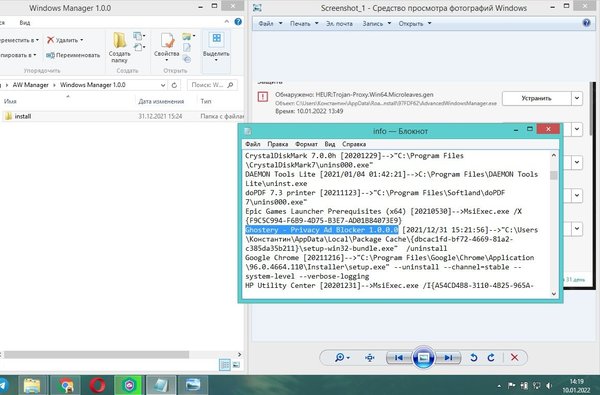Screen dimensions: 600x395
Task: Click Open icon beside Свойства
Action: click(x=188, y=36)
